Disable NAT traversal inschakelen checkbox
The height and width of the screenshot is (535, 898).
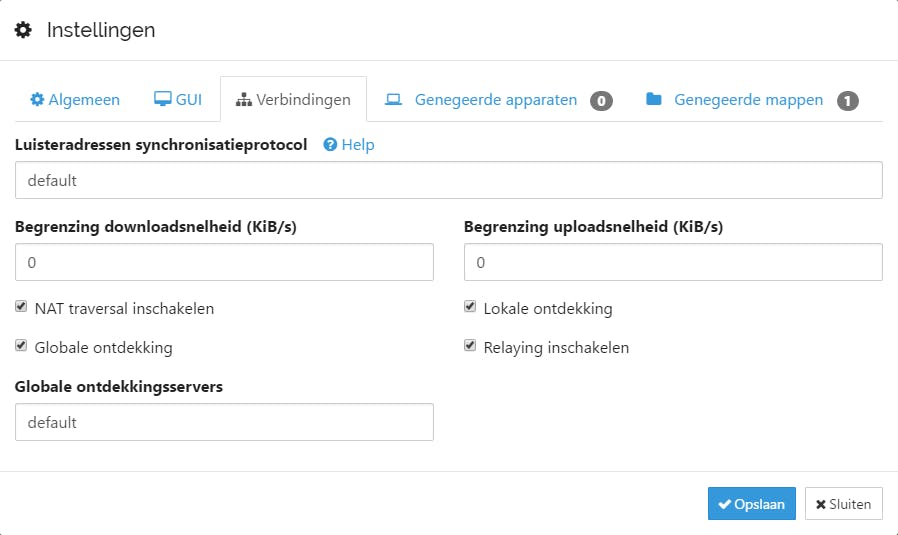[x=21, y=307]
